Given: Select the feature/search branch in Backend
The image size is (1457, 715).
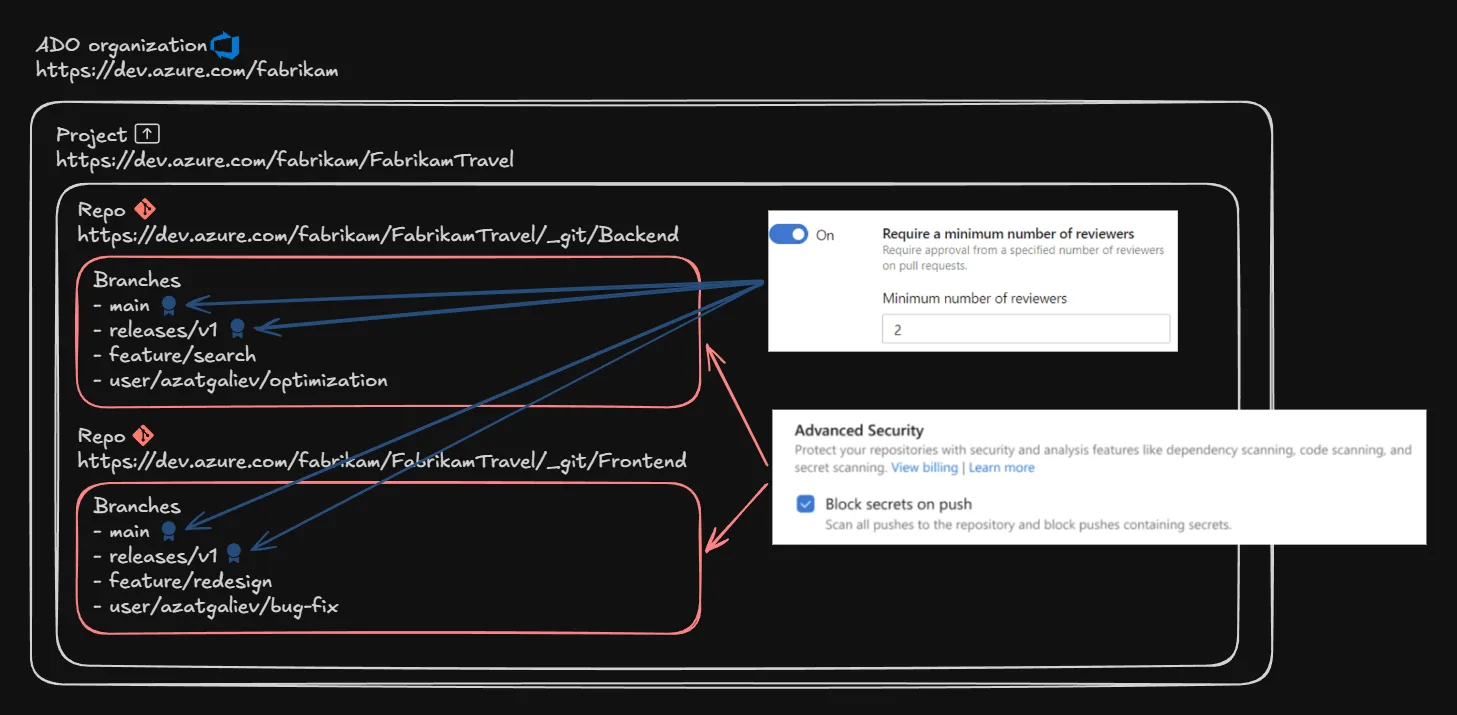Looking at the screenshot, I should coord(182,355).
